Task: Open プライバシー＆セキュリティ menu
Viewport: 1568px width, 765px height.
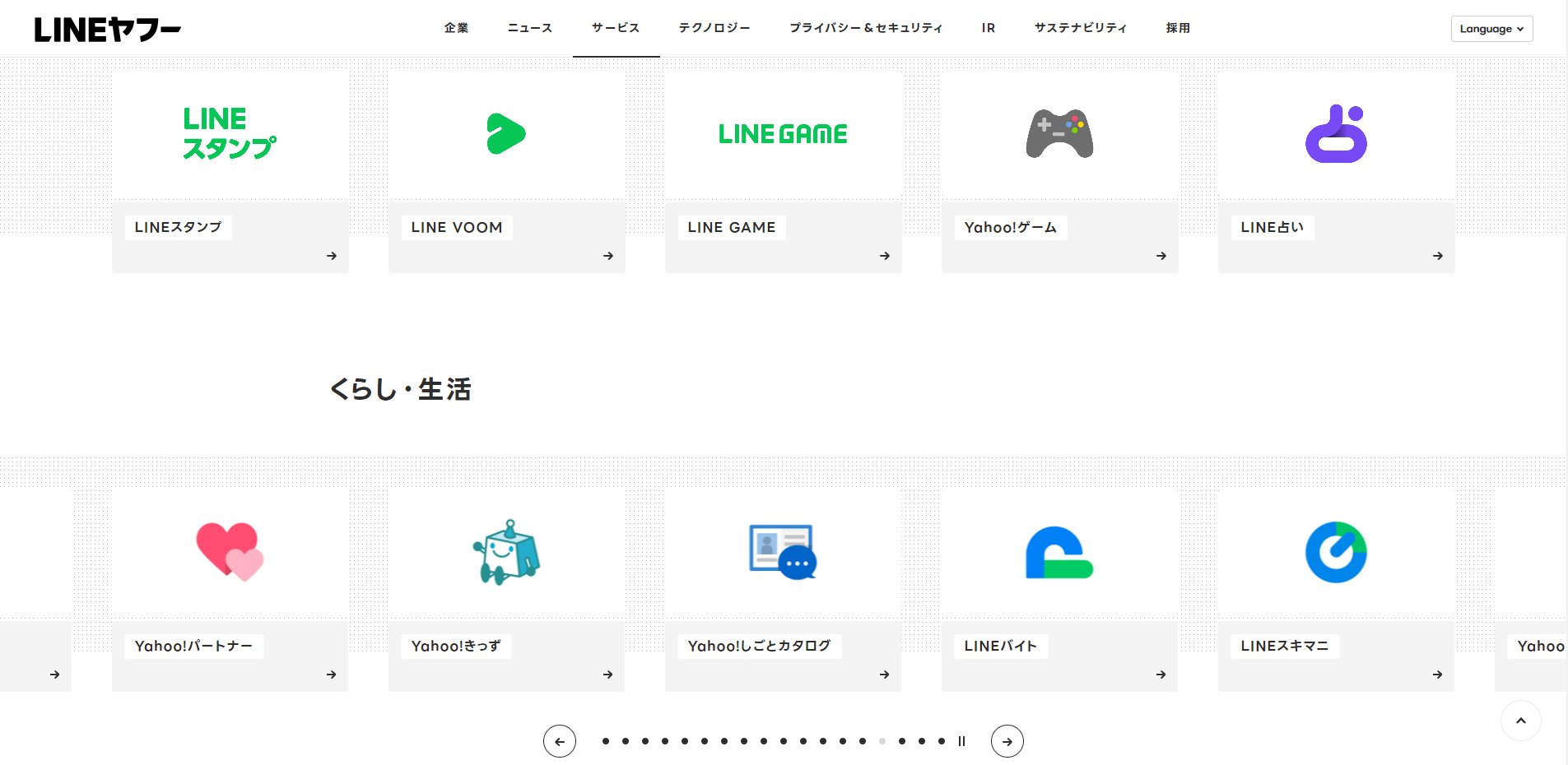Action: click(866, 28)
